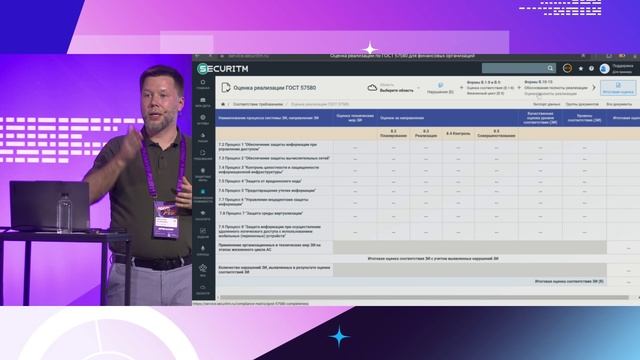Click the 8.3 Реализация column header
Image resolution: width=640 pixels, height=360 pixels.
coord(426,133)
